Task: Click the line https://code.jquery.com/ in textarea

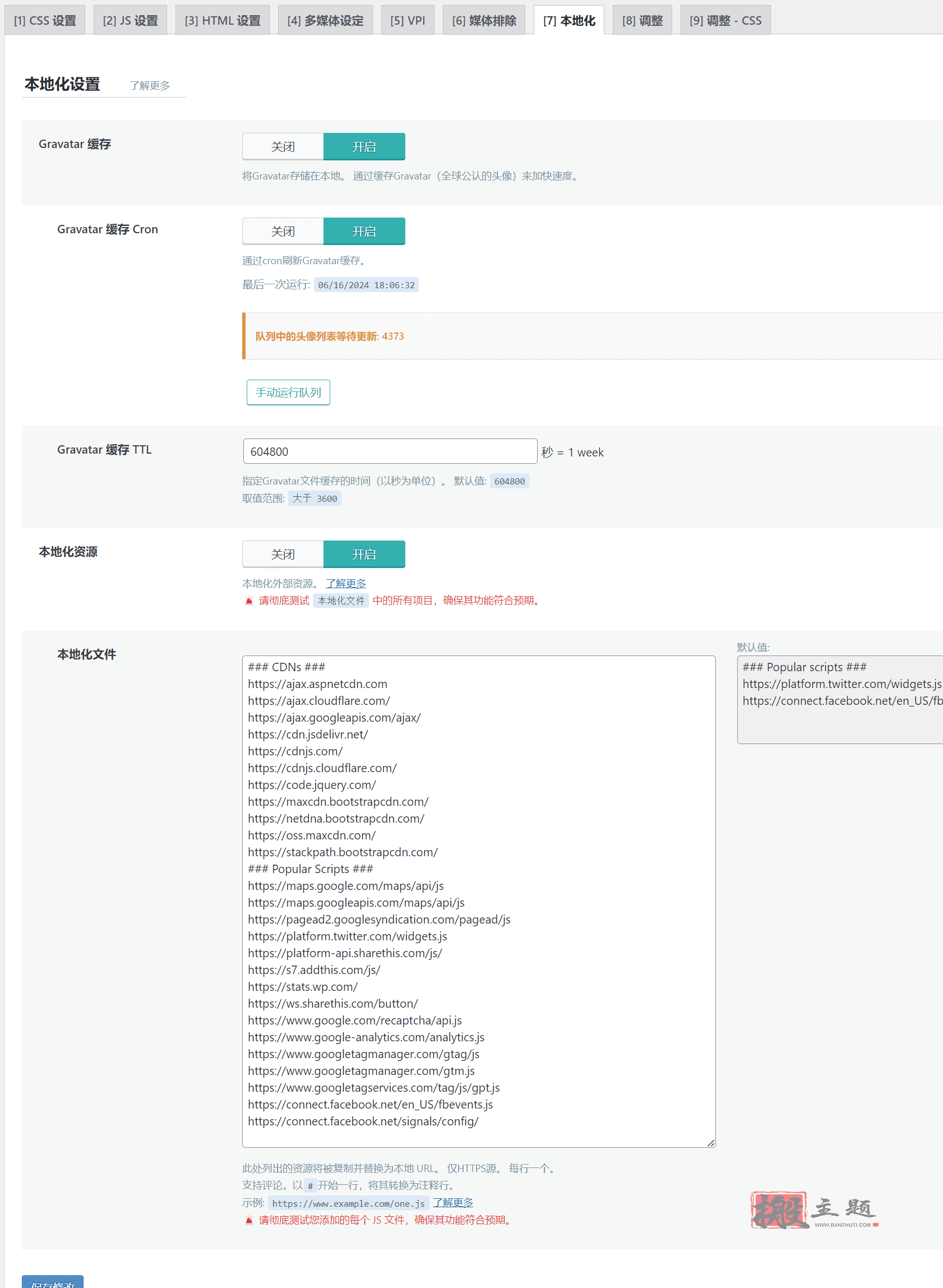Action: 312,785
